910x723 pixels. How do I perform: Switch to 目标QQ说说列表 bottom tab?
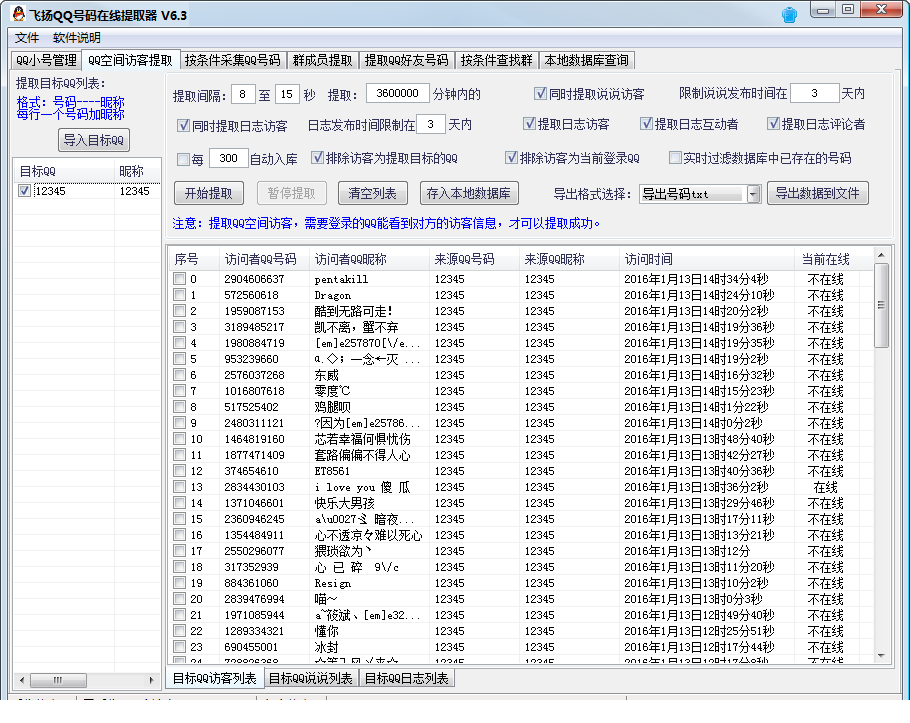tap(310, 679)
